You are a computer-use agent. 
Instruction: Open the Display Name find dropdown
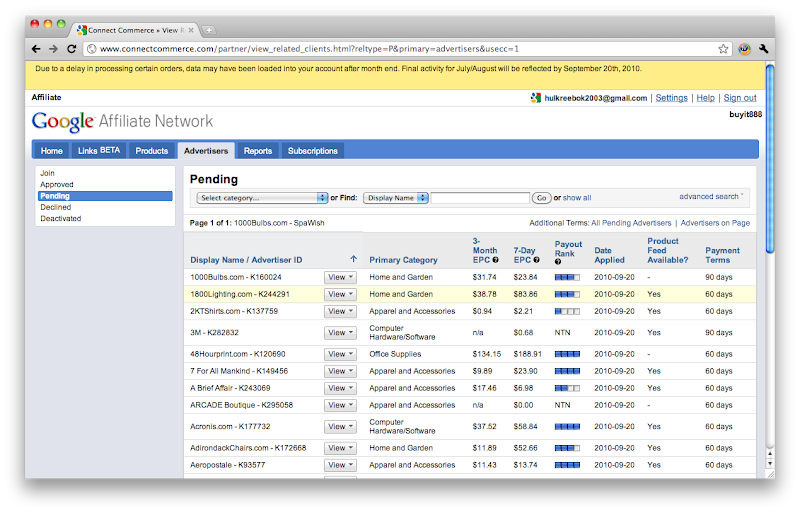[x=396, y=198]
